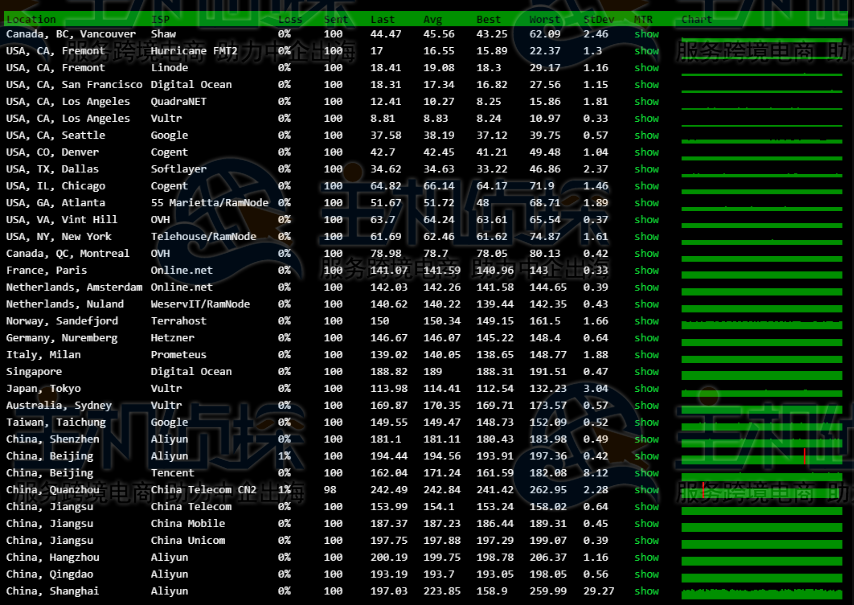This screenshot has height=605, width=854.
Task: Click the chart bar for Australia, Sydney
Action: [762, 406]
